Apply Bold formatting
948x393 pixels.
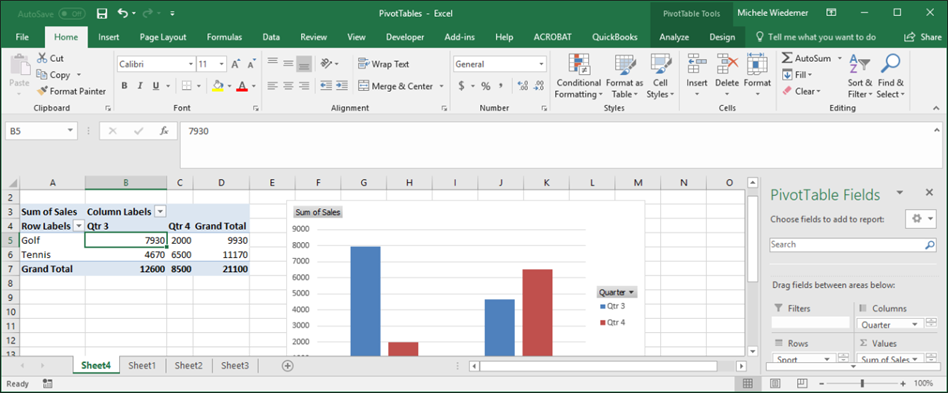(x=125, y=86)
